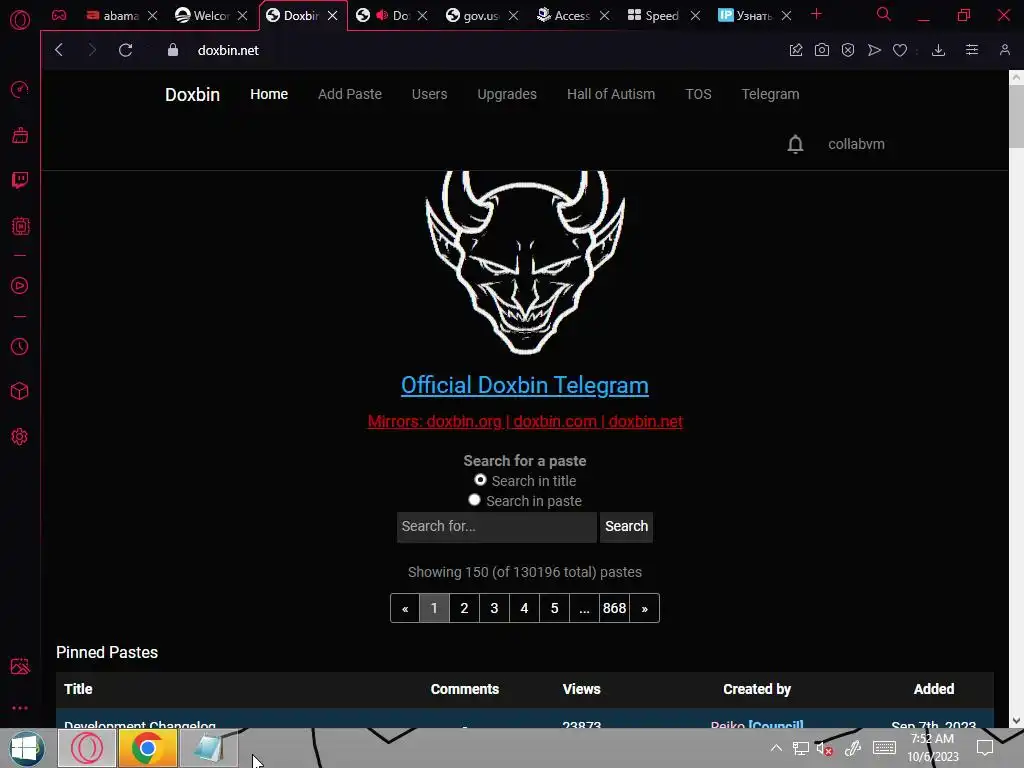Open sidebar three-dots more options
Image resolution: width=1024 pixels, height=768 pixels.
tap(20, 708)
